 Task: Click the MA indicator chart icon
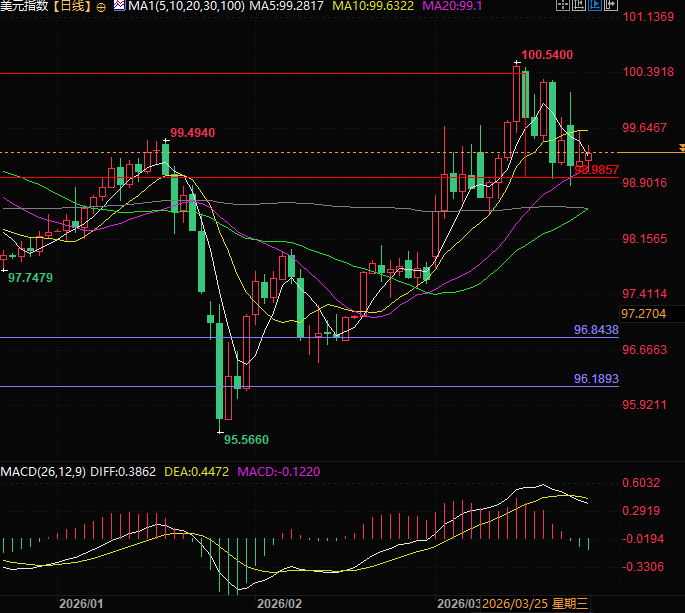pyautogui.click(x=120, y=7)
